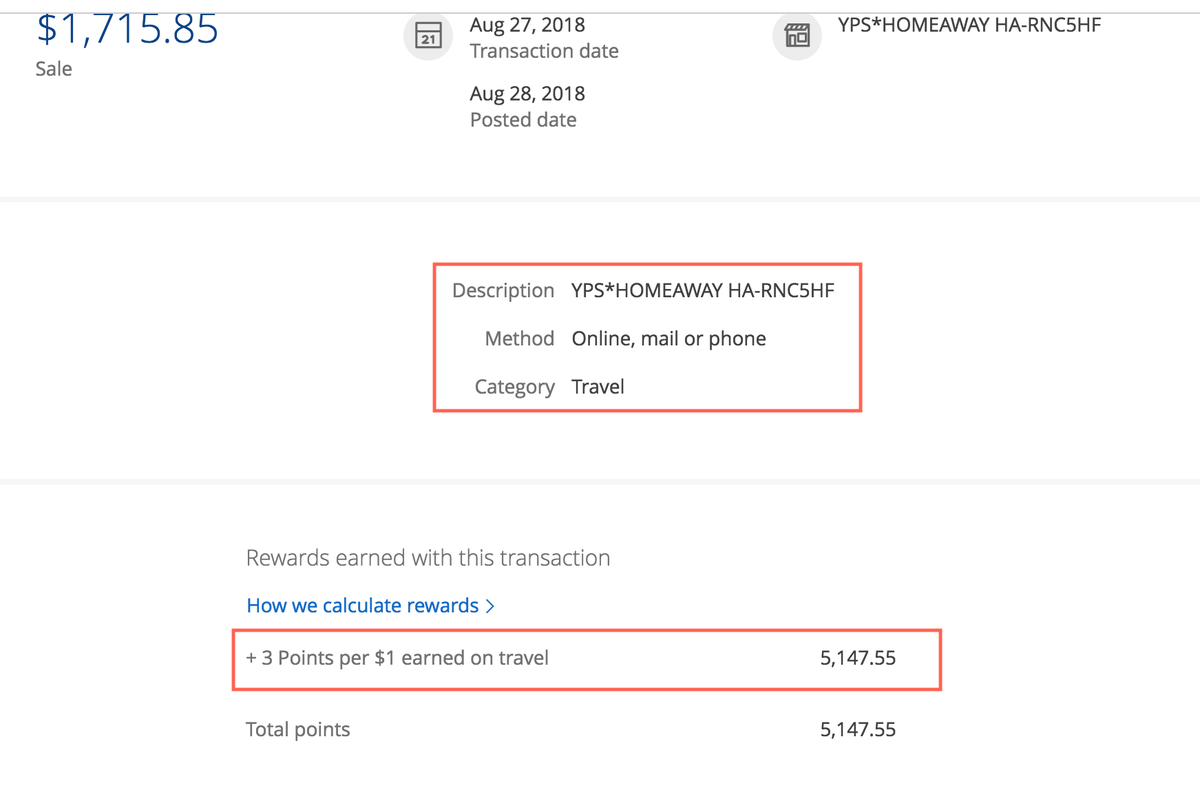Screen dimensions: 1200x792
Task: Open How we calculate rewards
Action: tap(363, 605)
